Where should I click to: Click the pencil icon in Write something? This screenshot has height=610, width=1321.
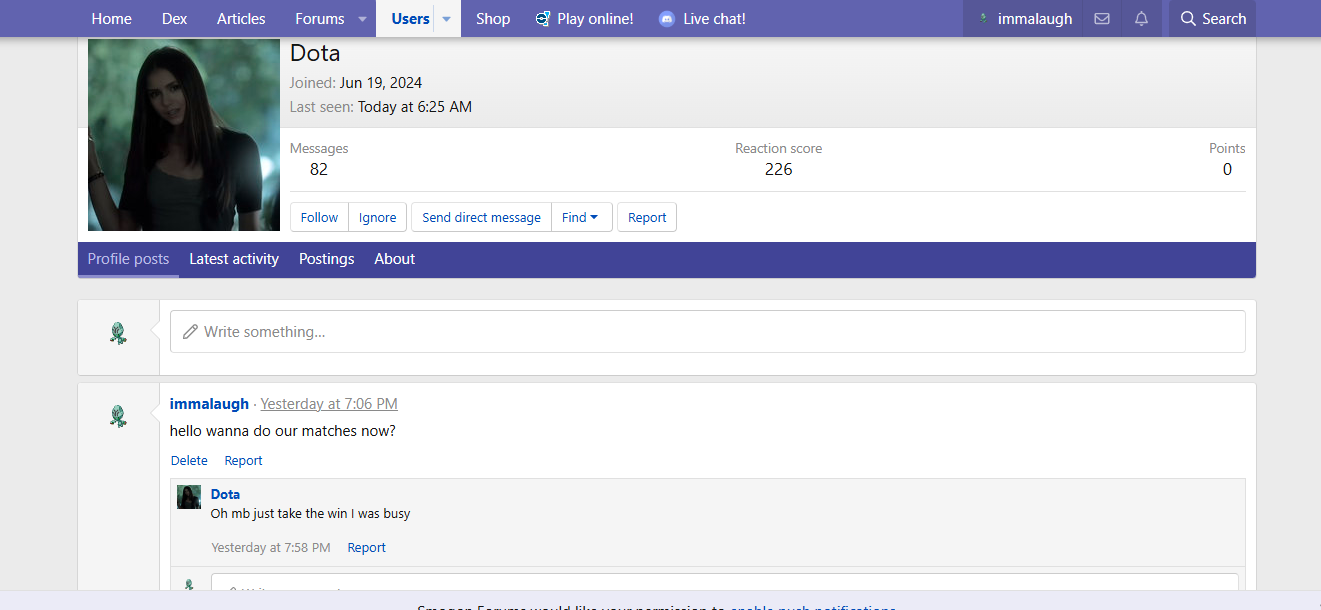[190, 331]
